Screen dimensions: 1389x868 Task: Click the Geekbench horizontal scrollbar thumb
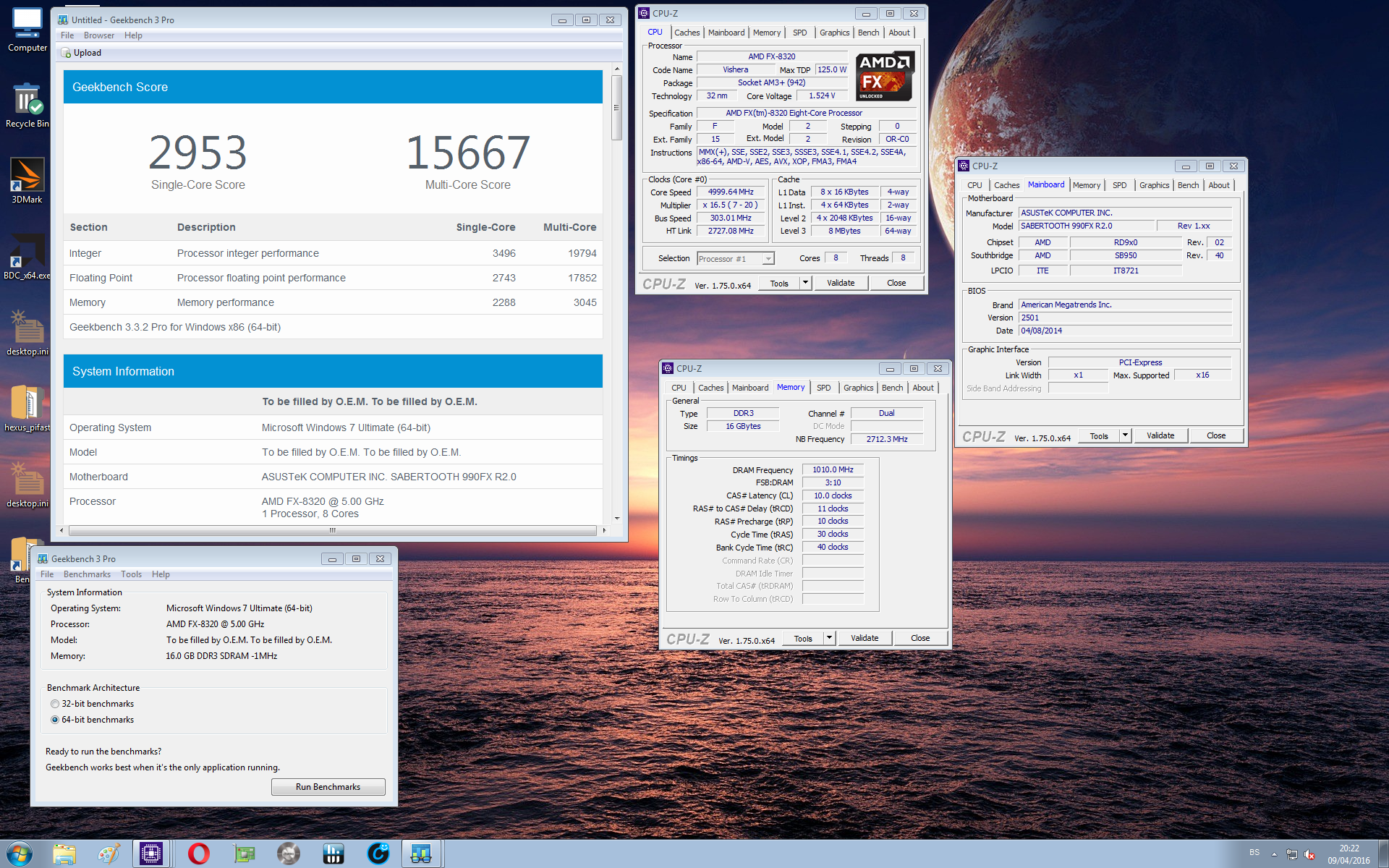(x=332, y=530)
